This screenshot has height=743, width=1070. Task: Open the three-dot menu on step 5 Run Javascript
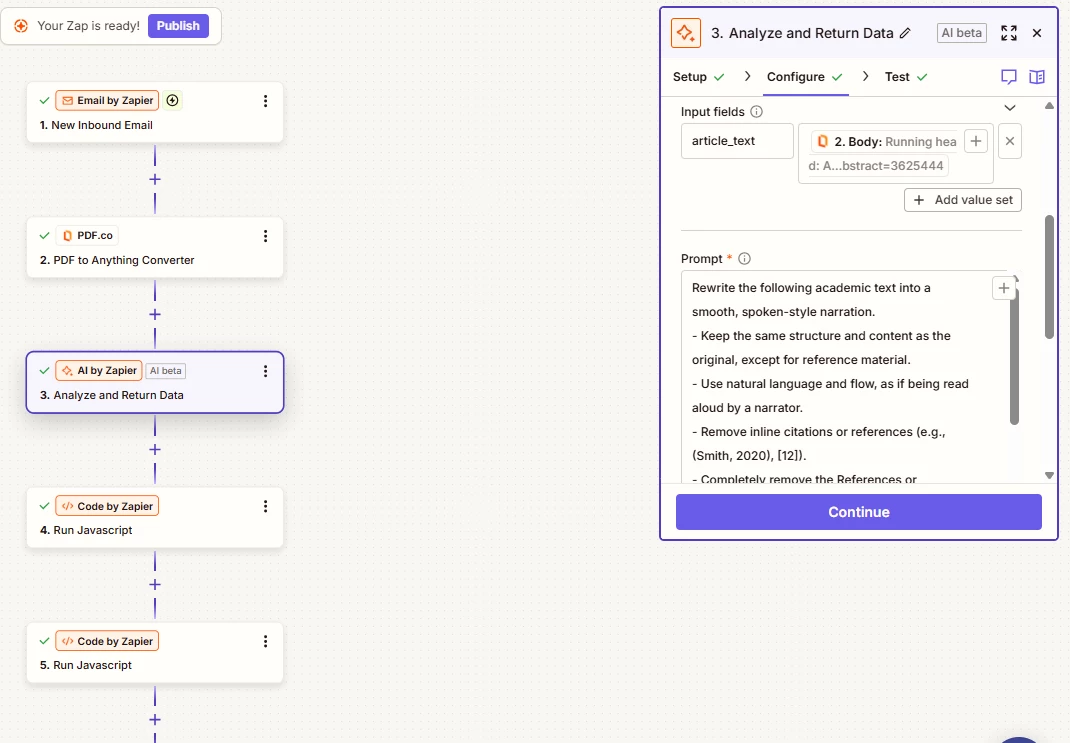point(265,641)
